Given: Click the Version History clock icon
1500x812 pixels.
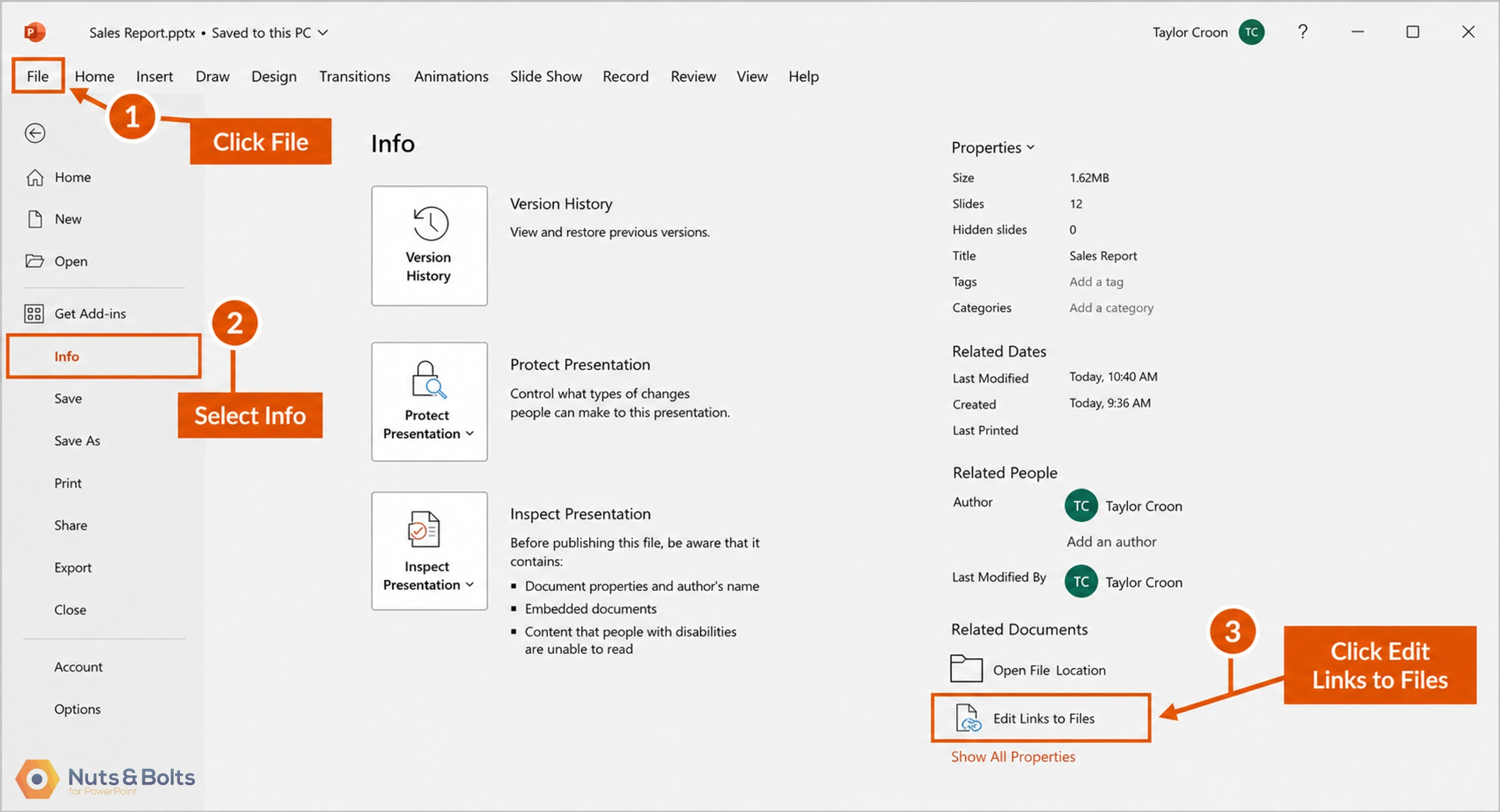Looking at the screenshot, I should (x=430, y=223).
